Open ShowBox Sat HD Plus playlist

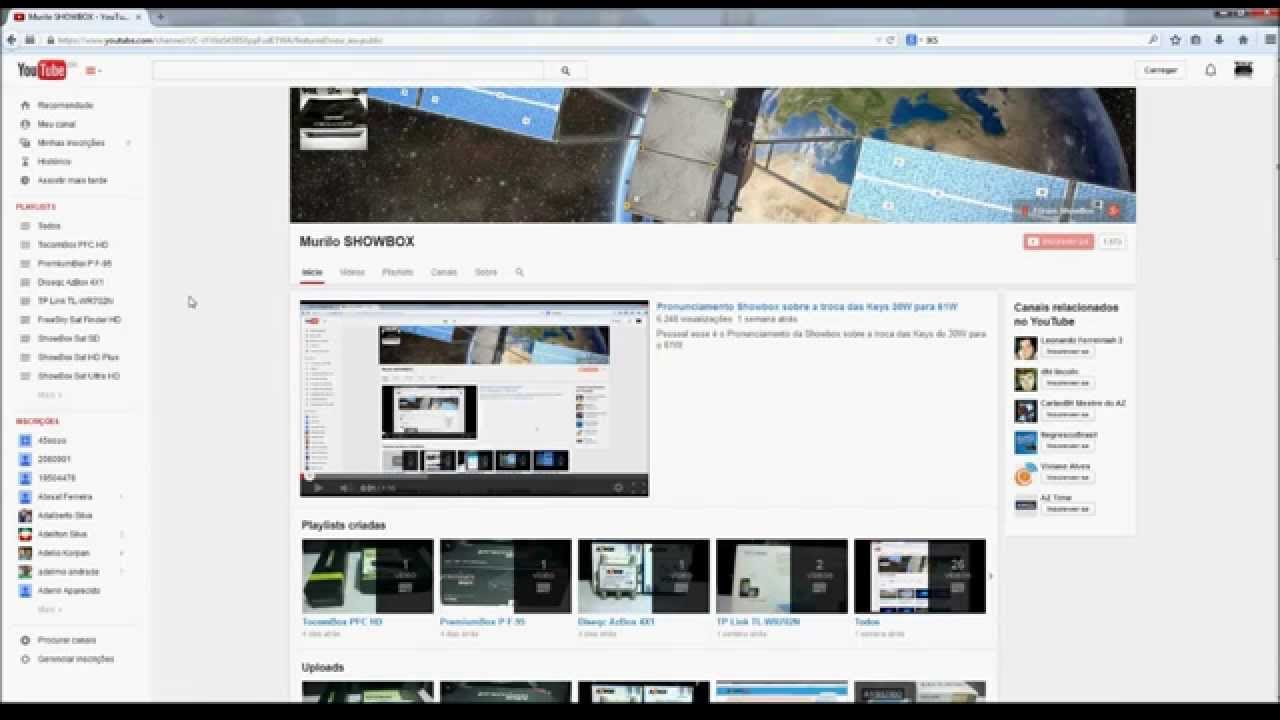pos(78,357)
